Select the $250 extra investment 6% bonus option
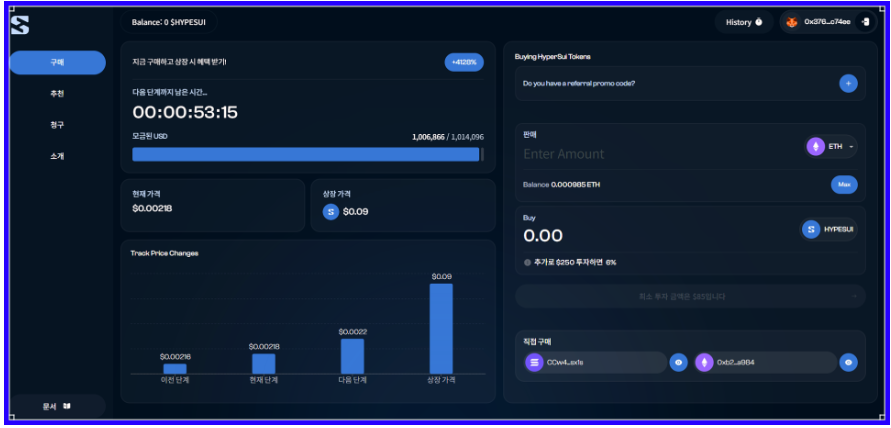891x428 pixels. pyautogui.click(x=528, y=262)
